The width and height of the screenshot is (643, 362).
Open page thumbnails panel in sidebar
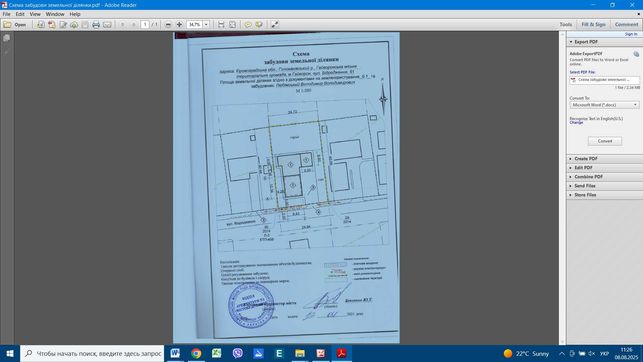[7, 38]
